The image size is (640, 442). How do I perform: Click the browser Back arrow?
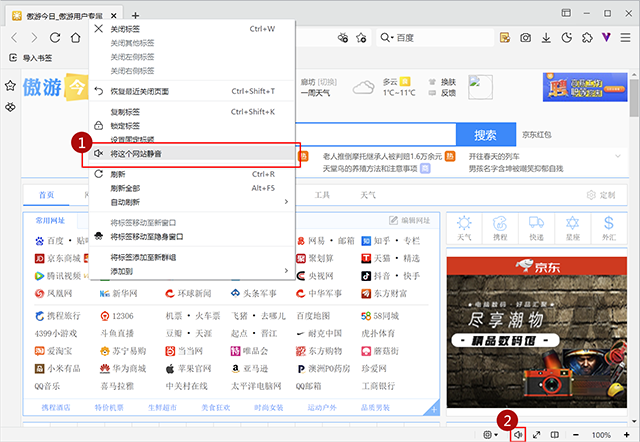click(x=14, y=38)
